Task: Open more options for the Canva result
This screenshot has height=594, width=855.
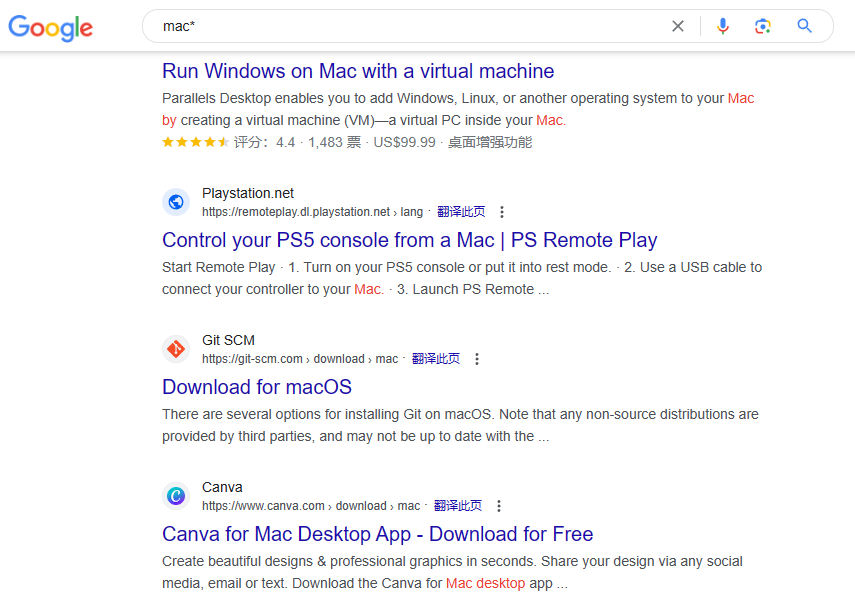Action: click(498, 506)
